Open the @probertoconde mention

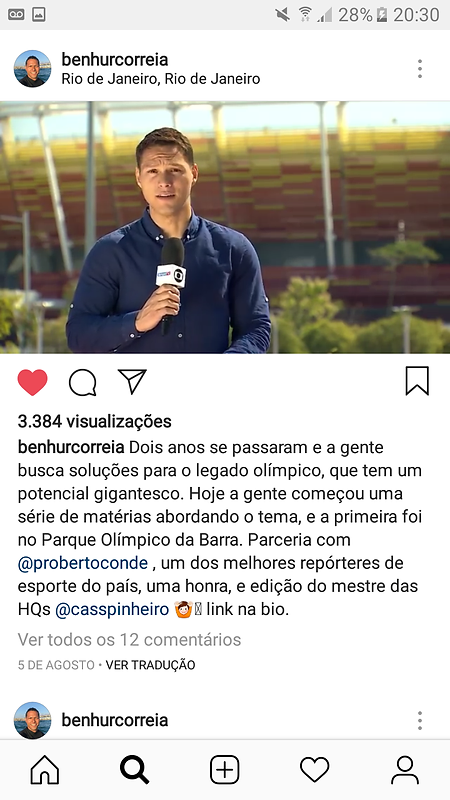point(83,563)
